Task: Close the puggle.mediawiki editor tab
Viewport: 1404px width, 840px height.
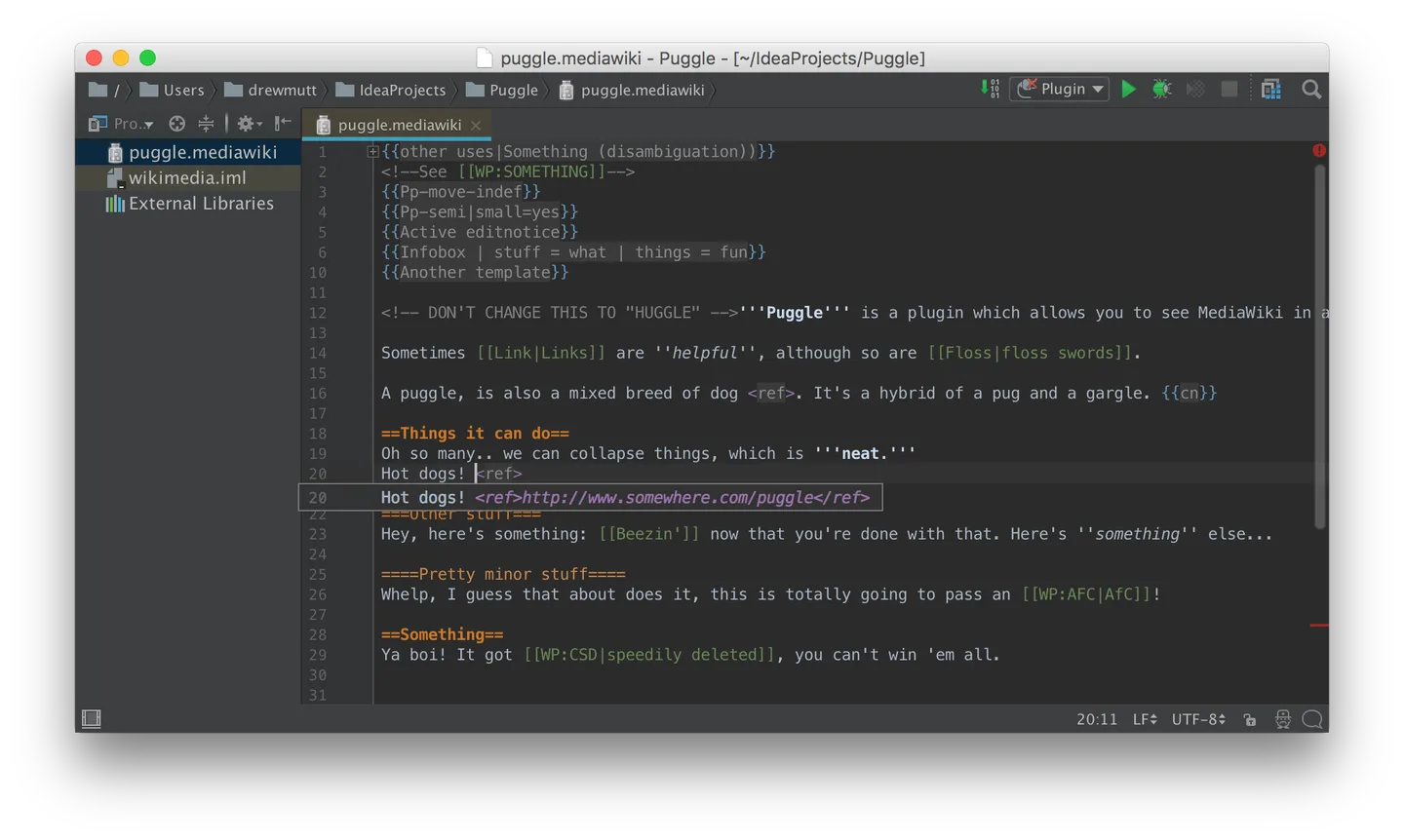Action: click(x=476, y=125)
